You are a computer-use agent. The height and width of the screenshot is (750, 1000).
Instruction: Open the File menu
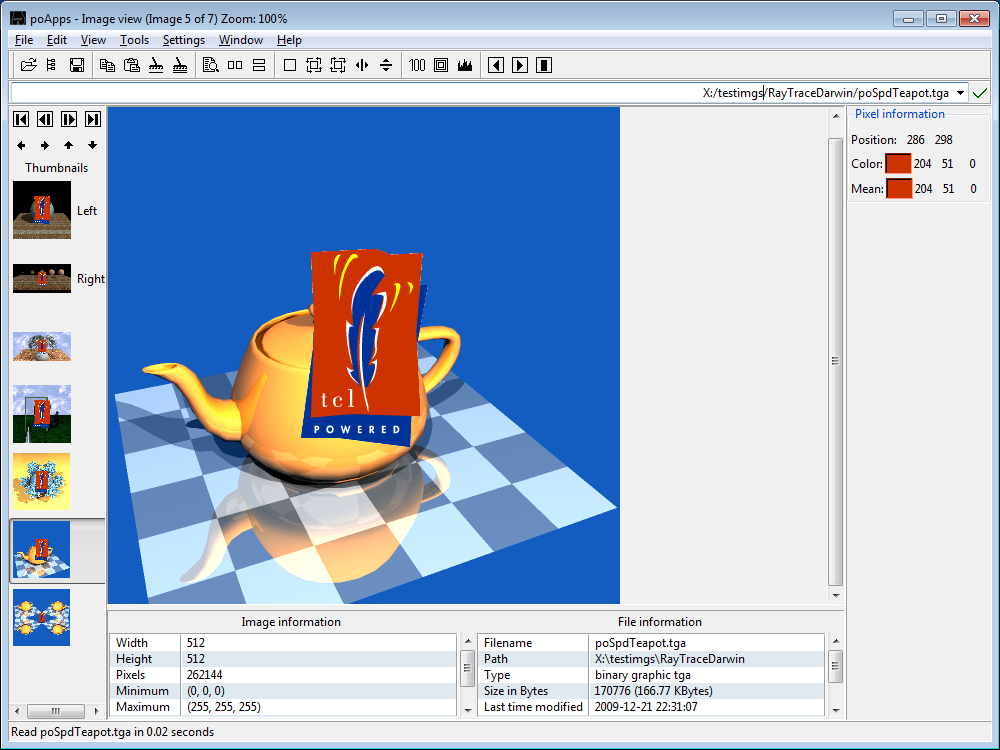24,40
